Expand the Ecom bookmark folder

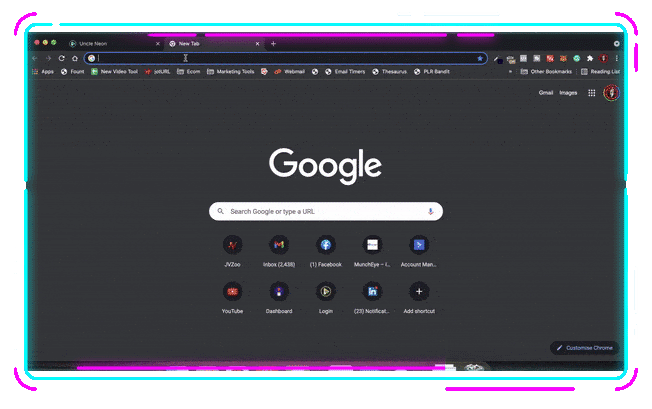[x=188, y=71]
